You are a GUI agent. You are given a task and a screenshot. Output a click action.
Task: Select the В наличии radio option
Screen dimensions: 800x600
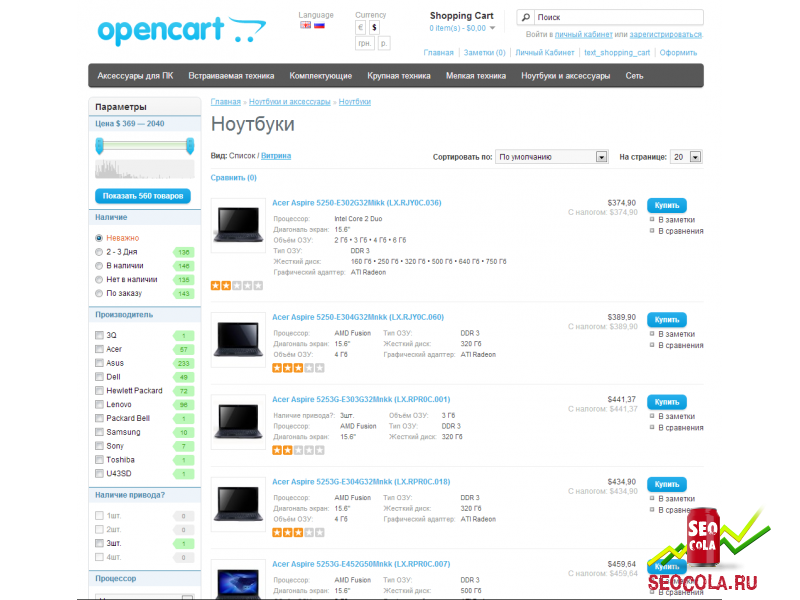(99, 266)
